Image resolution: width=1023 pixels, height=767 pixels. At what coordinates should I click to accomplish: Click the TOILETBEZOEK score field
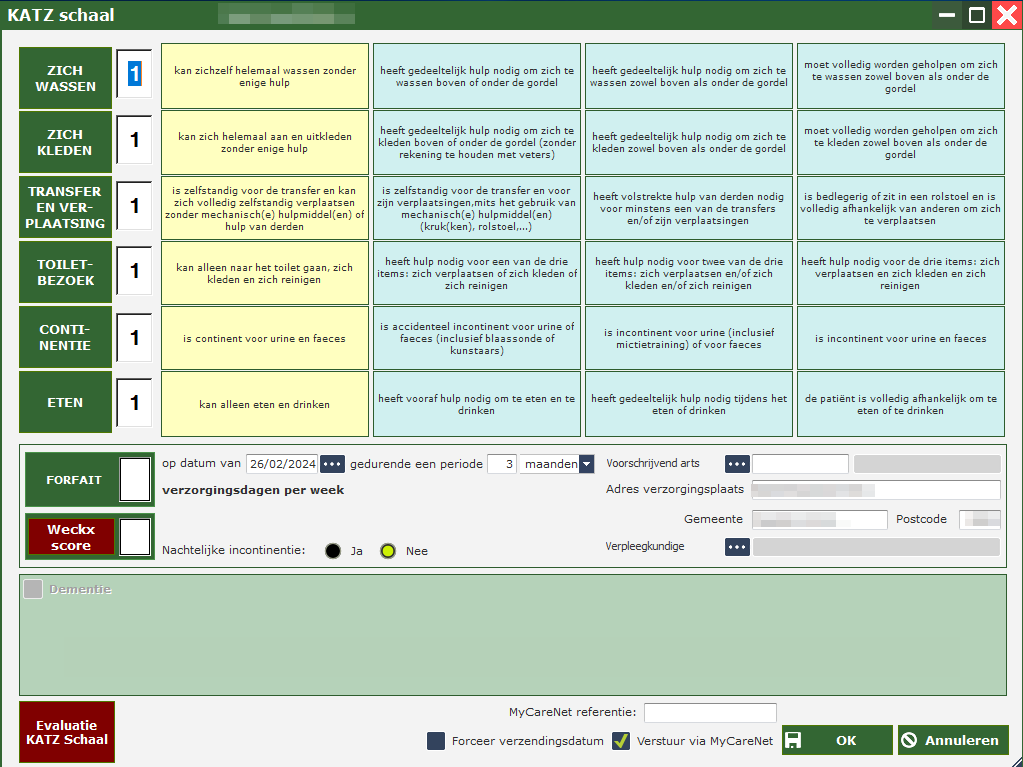tap(134, 271)
